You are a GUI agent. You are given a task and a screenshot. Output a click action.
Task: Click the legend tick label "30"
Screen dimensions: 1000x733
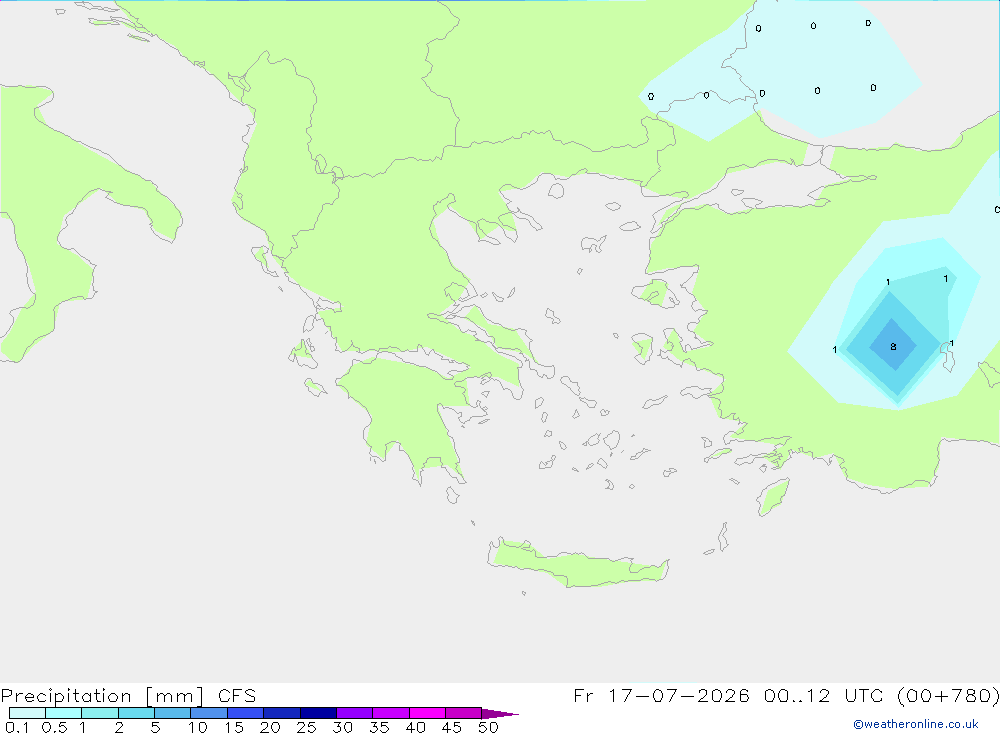342,727
